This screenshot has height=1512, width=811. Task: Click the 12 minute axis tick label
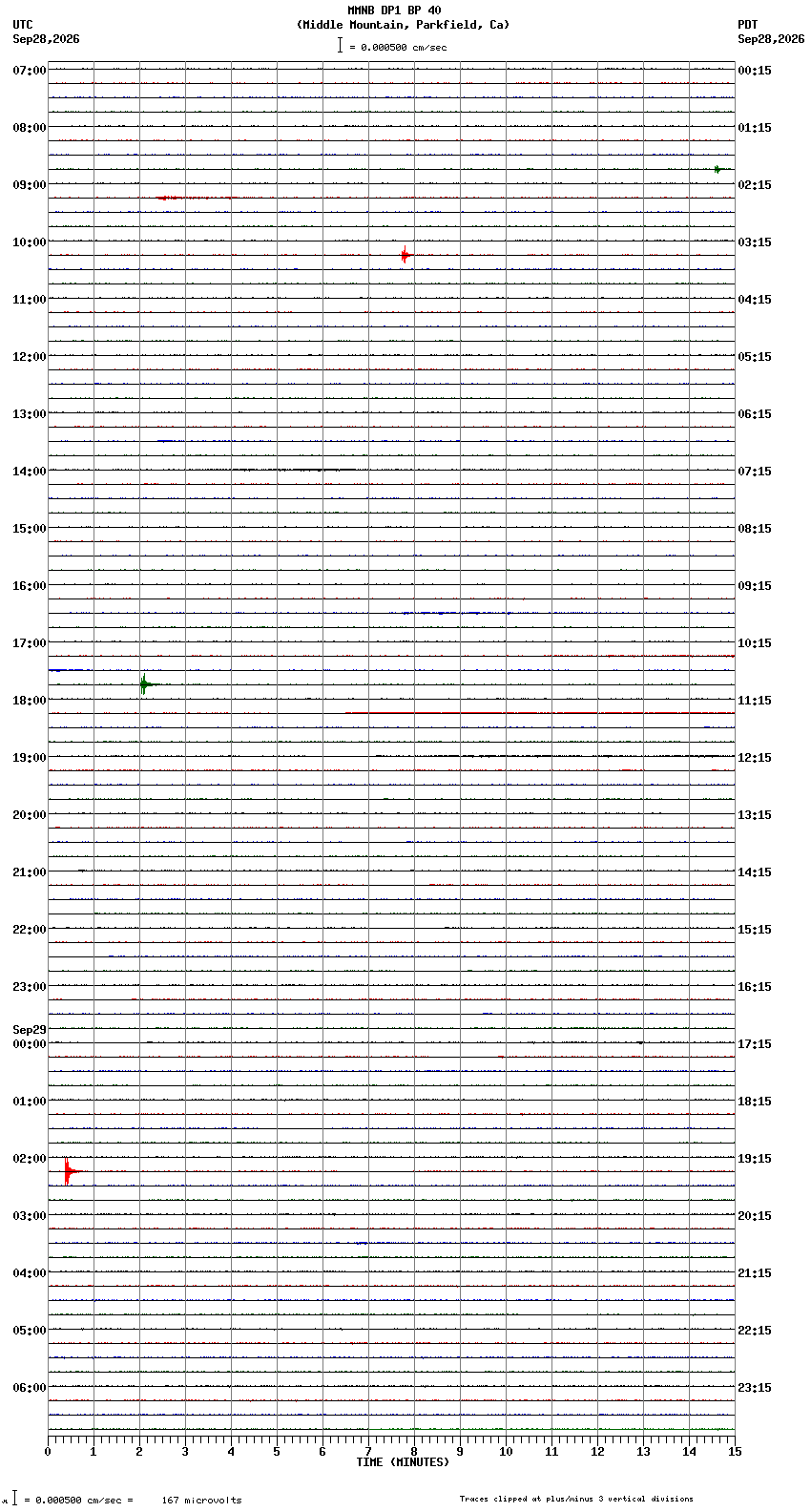[x=597, y=1452]
